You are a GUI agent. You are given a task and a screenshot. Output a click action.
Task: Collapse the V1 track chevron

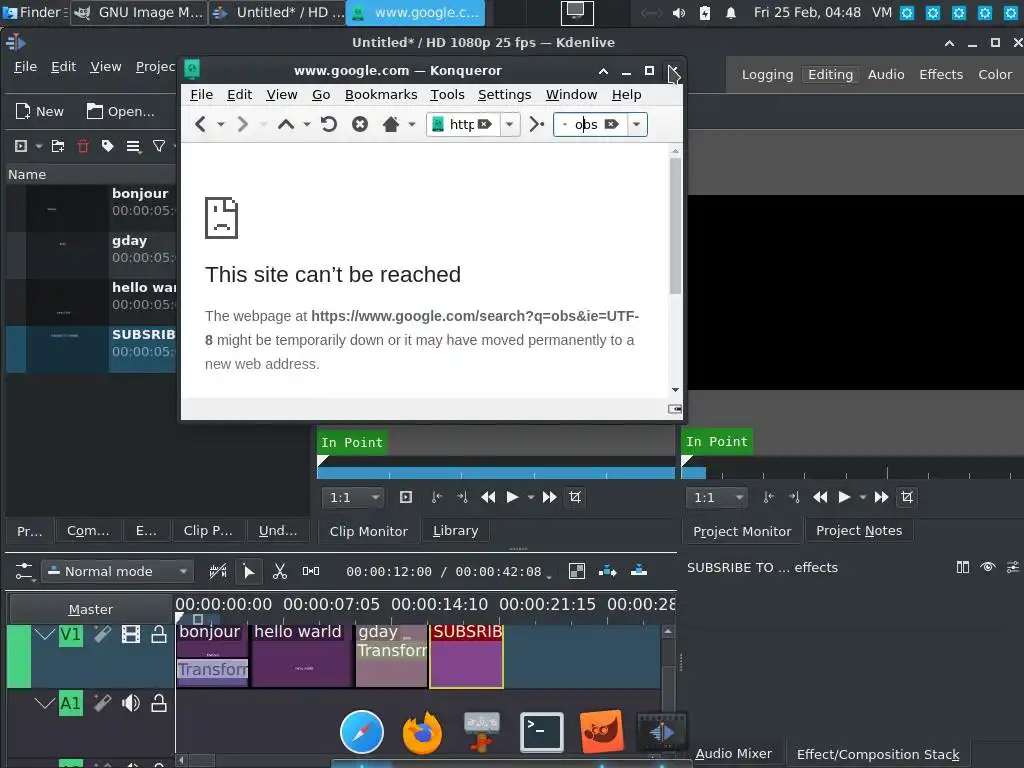pos(45,634)
